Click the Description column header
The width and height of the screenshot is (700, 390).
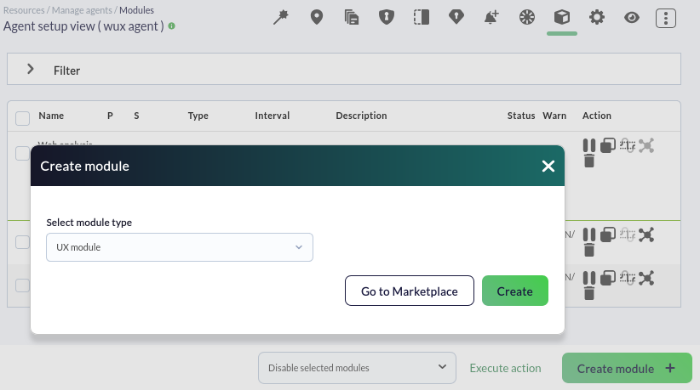coord(361,116)
